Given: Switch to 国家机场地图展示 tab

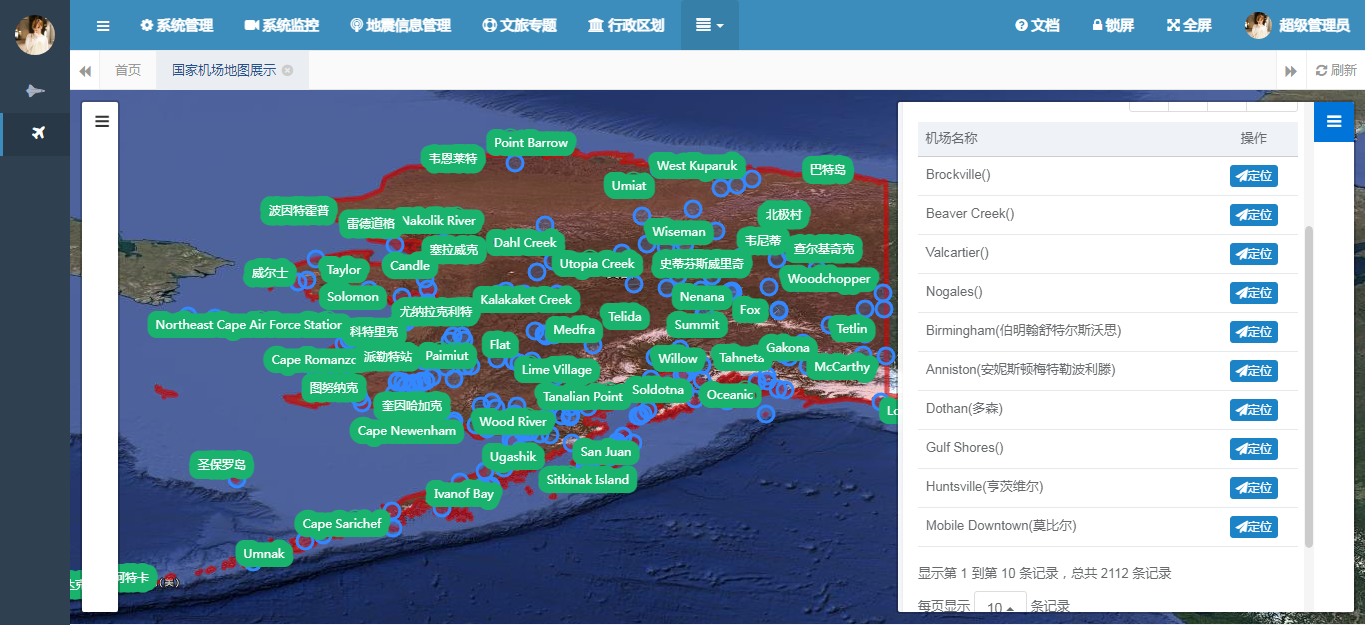Looking at the screenshot, I should (x=224, y=70).
